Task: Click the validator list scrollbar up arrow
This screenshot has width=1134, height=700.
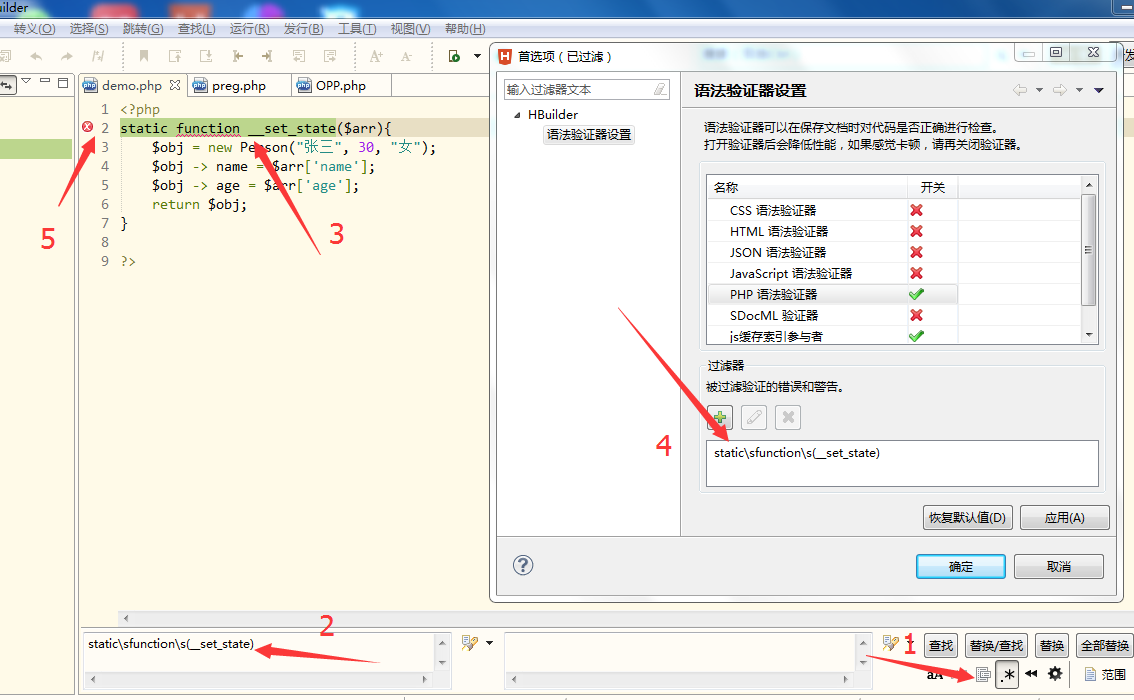Action: pyautogui.click(x=1088, y=185)
